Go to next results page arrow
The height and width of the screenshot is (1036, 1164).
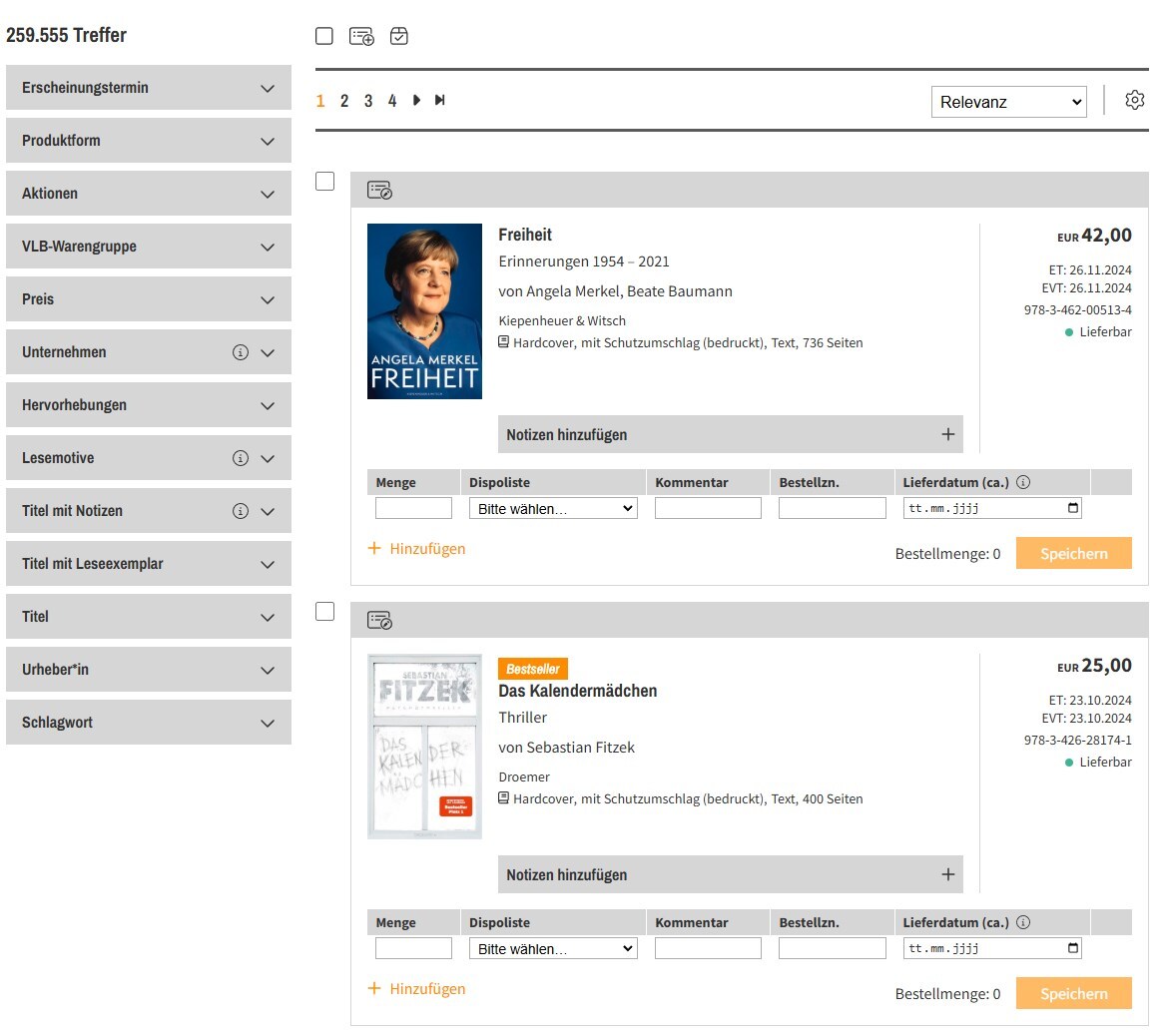pos(416,100)
